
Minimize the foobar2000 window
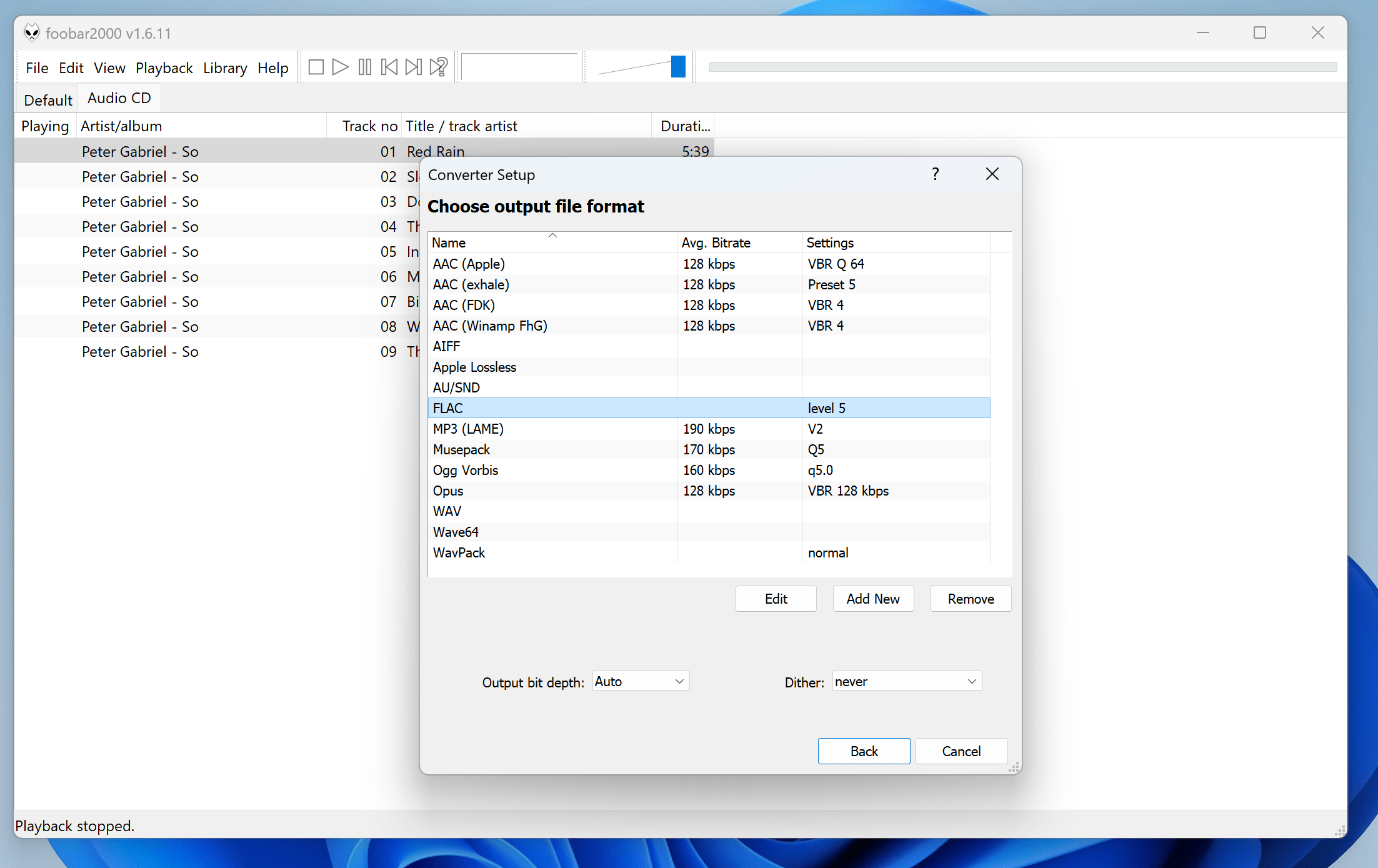pos(1203,32)
